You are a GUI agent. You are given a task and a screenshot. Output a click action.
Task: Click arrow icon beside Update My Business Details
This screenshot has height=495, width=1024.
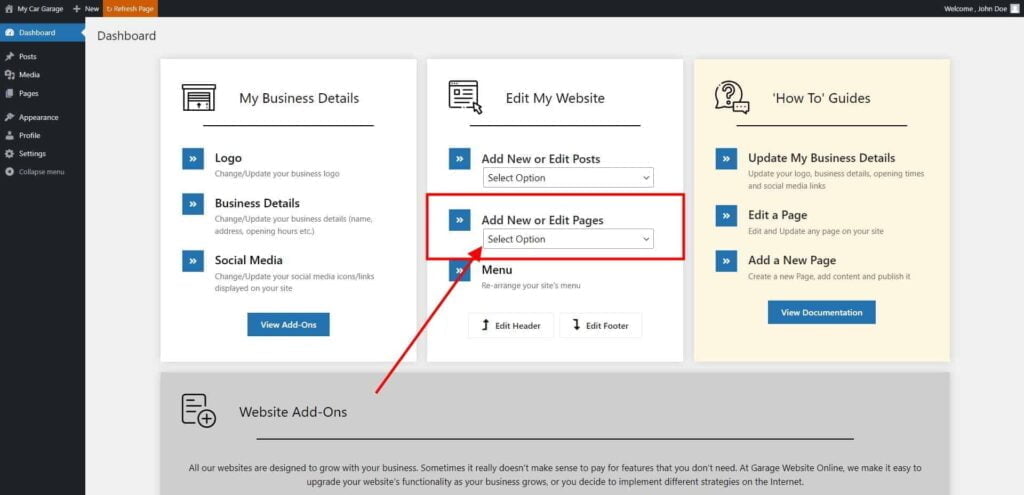click(x=726, y=159)
